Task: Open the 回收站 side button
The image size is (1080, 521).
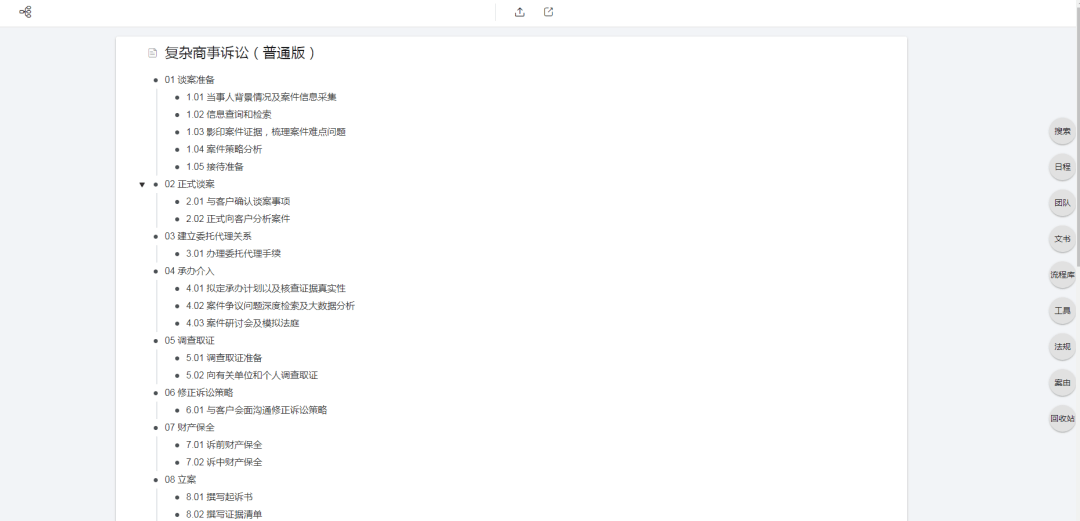Action: [1062, 418]
